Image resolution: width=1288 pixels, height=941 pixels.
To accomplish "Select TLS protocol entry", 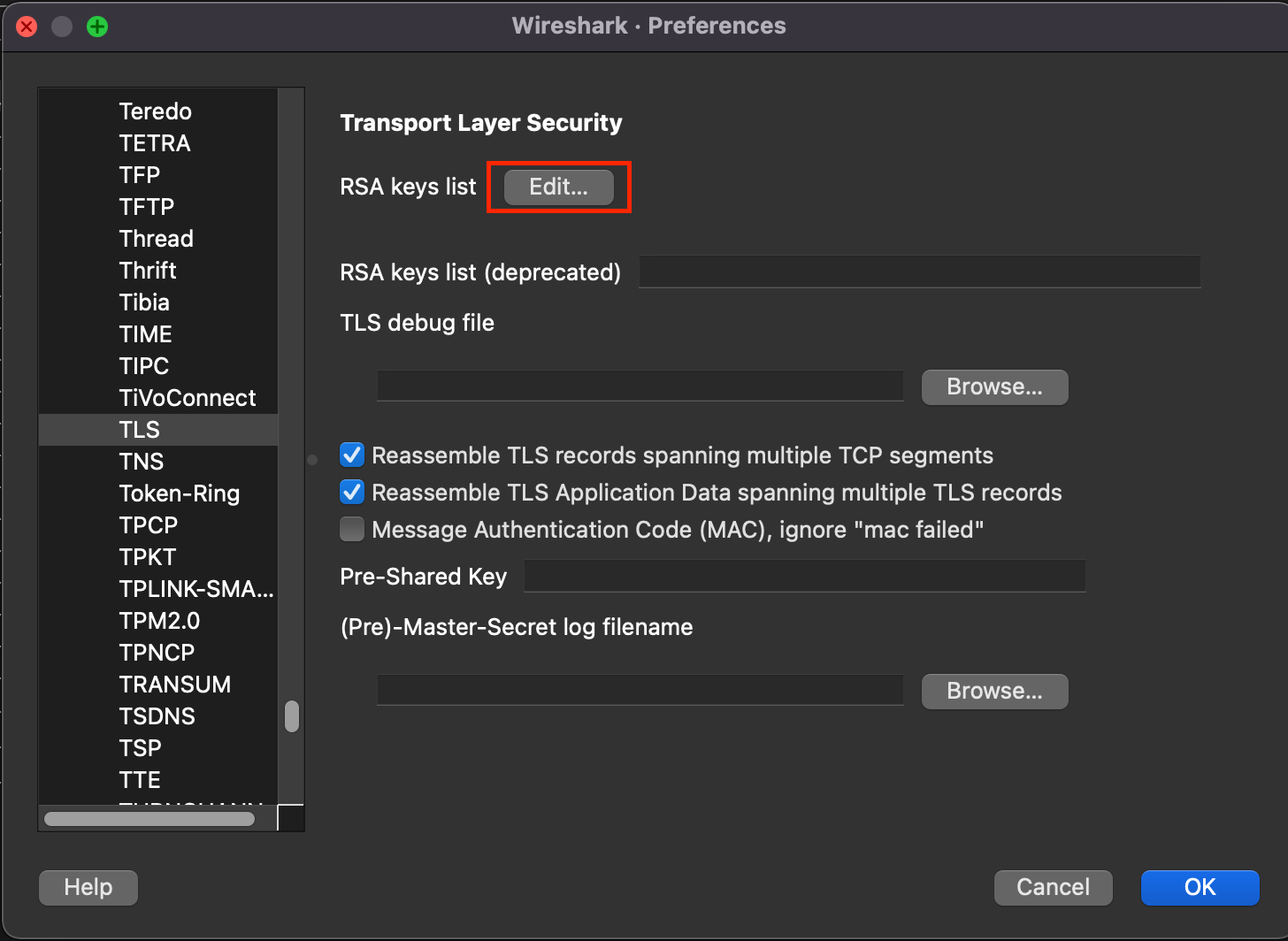I will pyautogui.click(x=158, y=430).
